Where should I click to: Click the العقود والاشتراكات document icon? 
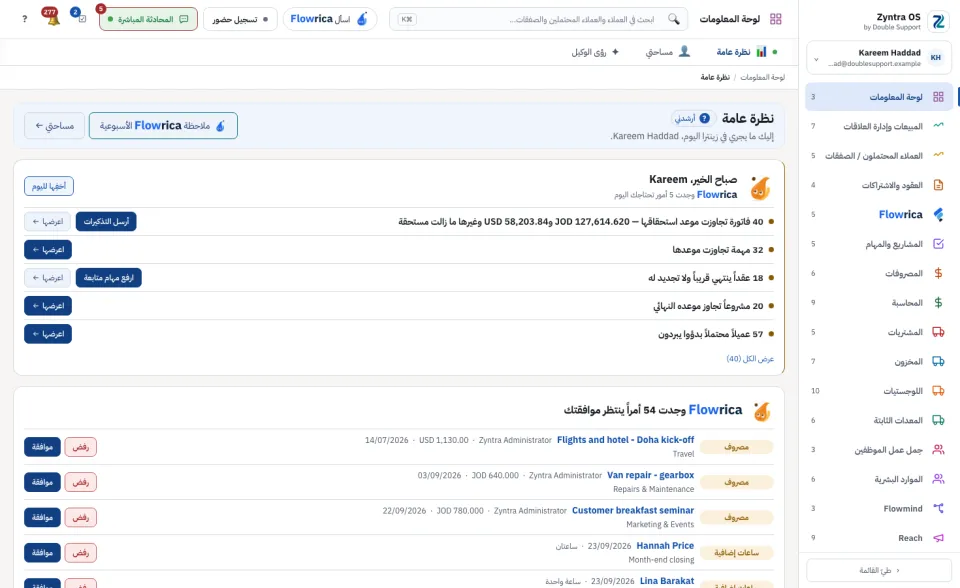[938, 185]
